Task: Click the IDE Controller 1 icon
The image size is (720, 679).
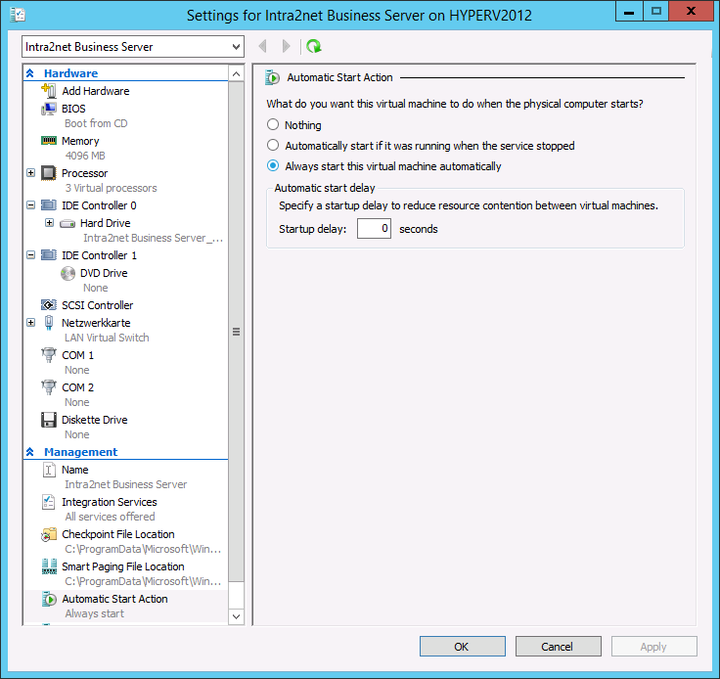Action: (49, 255)
